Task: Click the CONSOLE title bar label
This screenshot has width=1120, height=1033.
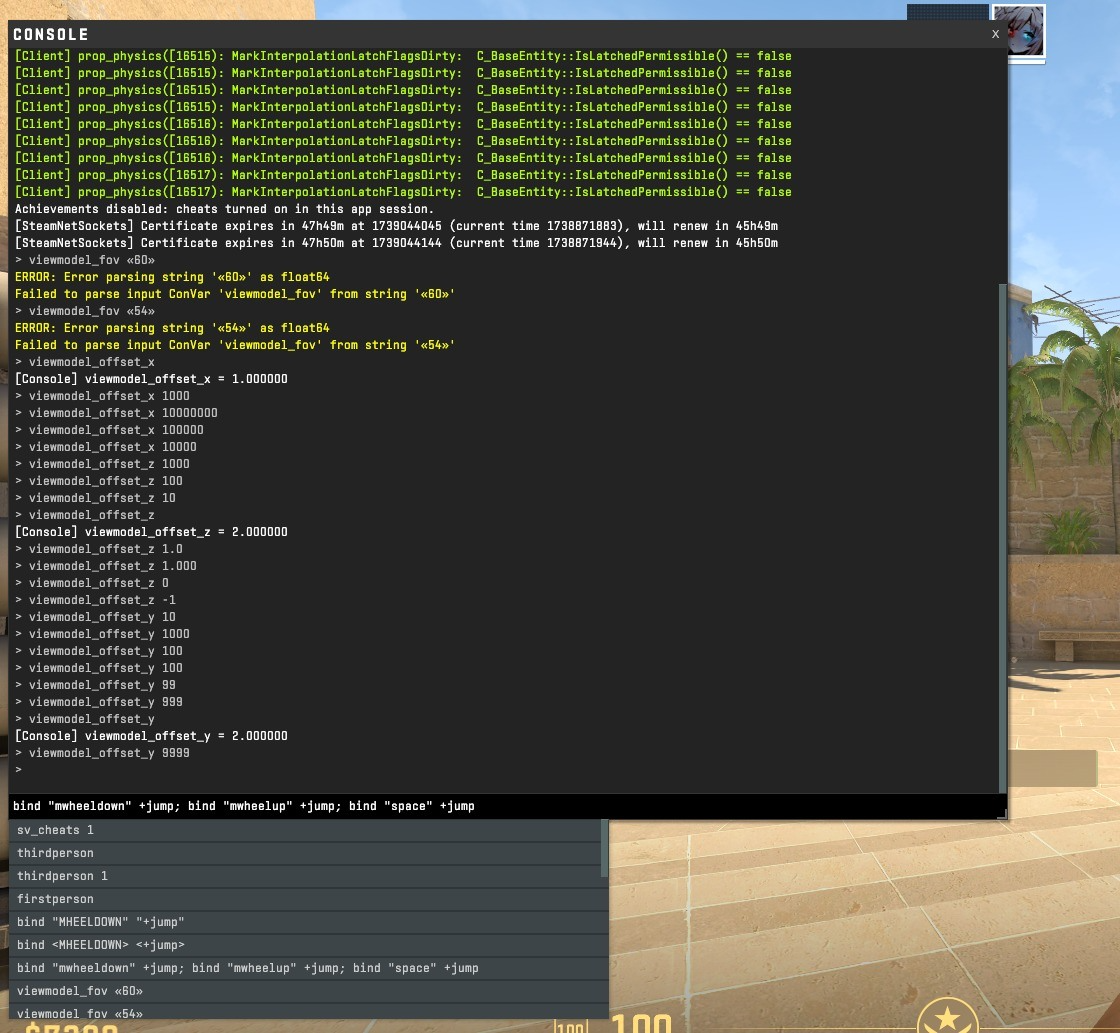Action: [51, 35]
